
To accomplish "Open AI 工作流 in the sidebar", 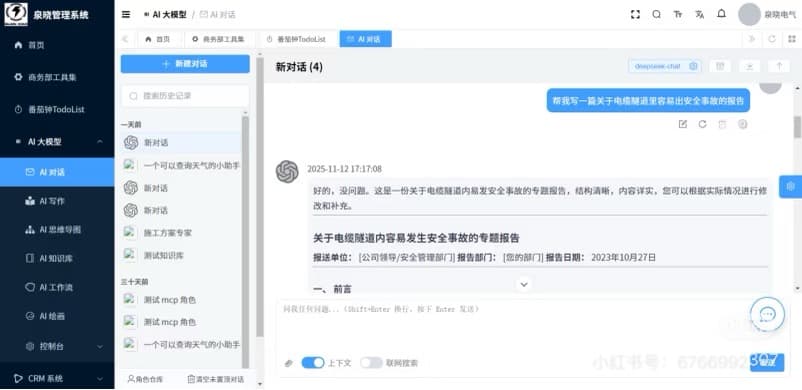I will tap(57, 287).
